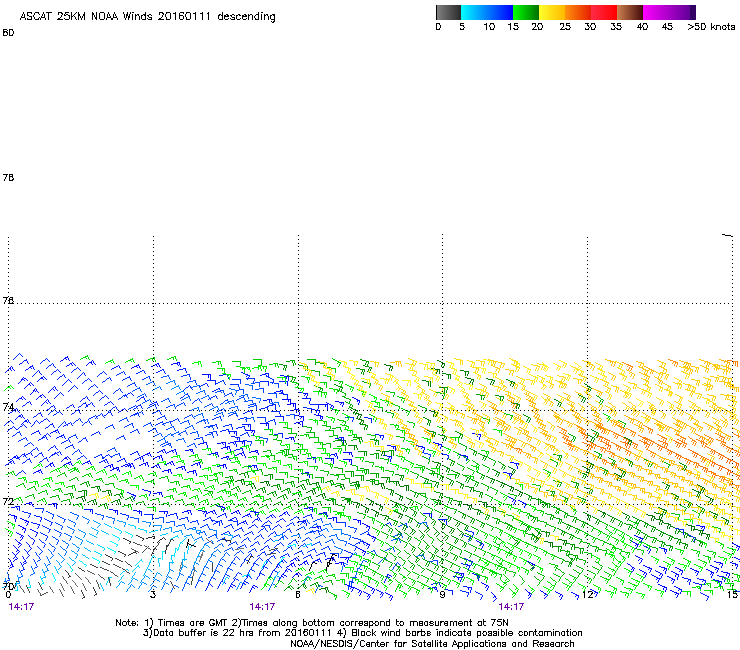740x650 pixels.
Task: Click the longitude '12' axis label
Action: pos(588,595)
